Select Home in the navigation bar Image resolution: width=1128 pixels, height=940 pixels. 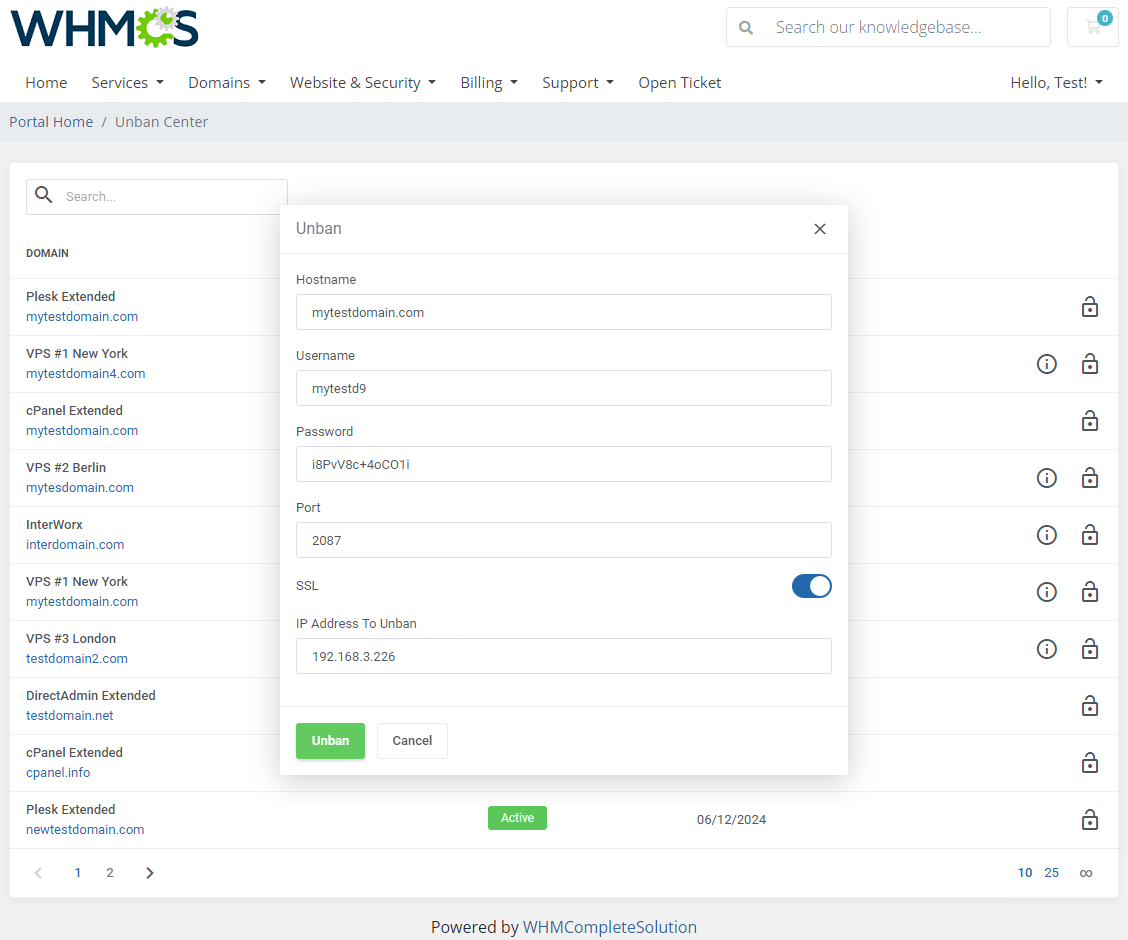(x=46, y=82)
